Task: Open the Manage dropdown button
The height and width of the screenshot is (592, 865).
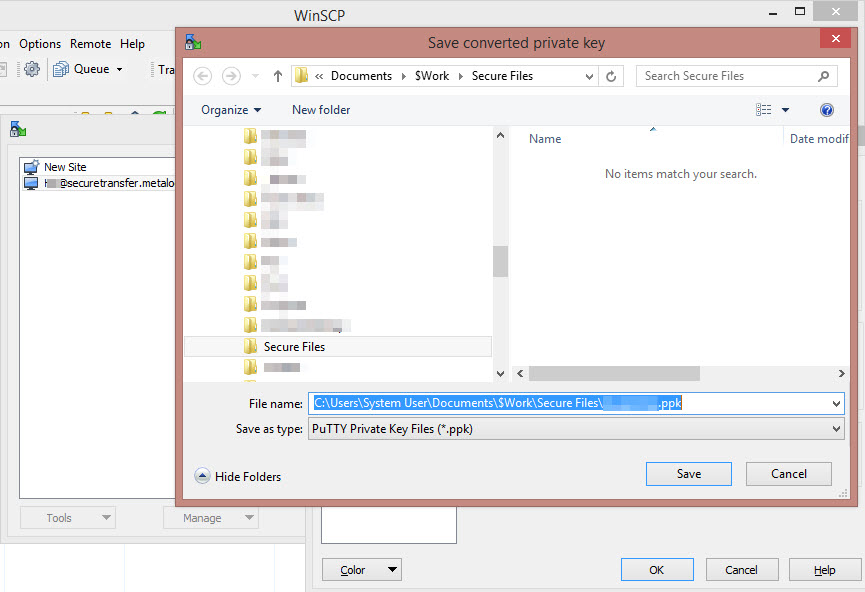Action: [210, 518]
